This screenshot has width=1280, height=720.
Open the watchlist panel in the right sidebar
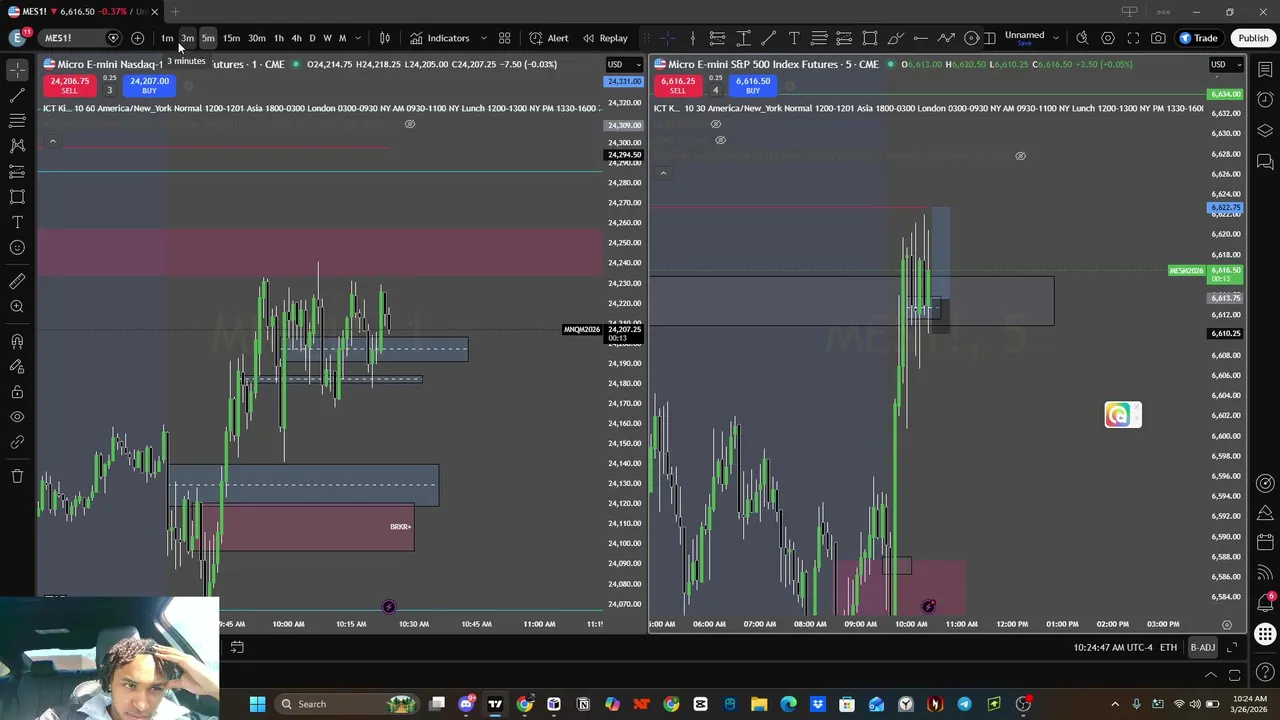tap(1265, 69)
